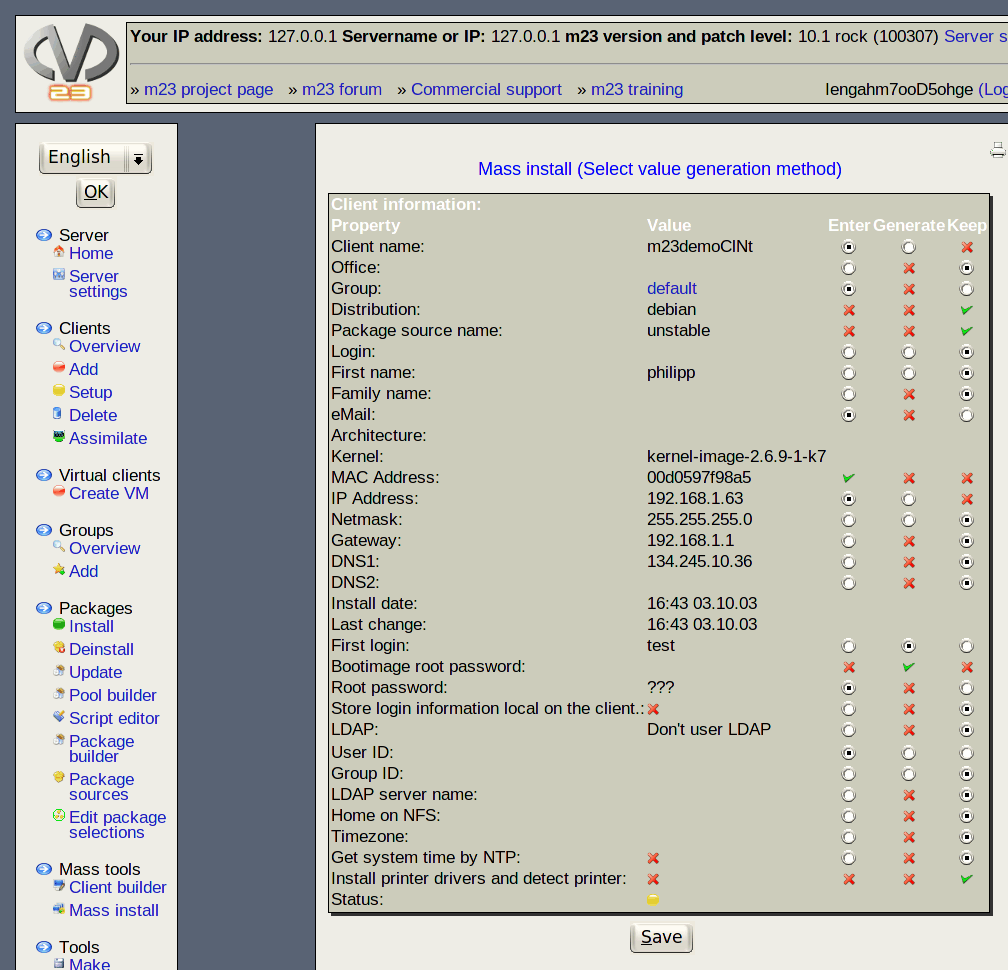Click the Assimilate icon under Clients

click(x=59, y=437)
